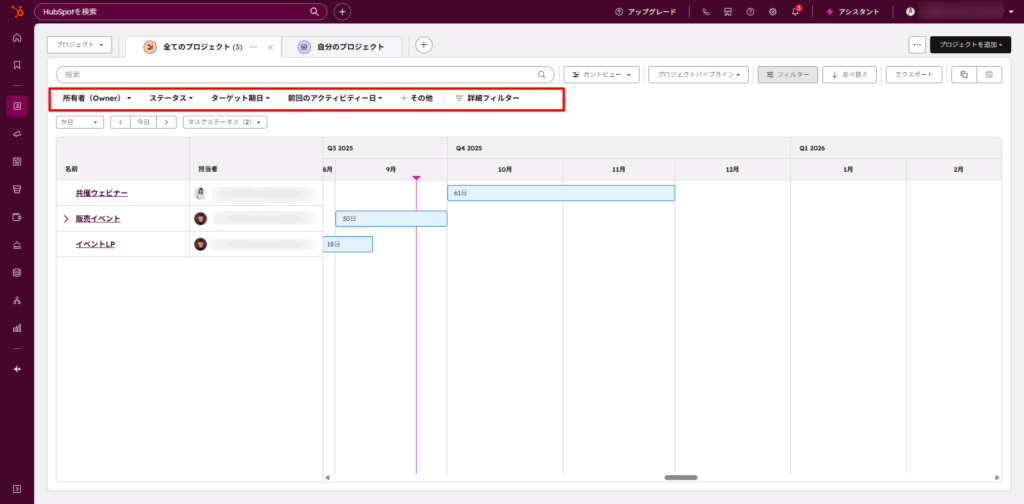Open the Automation workflow sidebar icon
This screenshot has width=1024, height=504.
click(x=17, y=300)
